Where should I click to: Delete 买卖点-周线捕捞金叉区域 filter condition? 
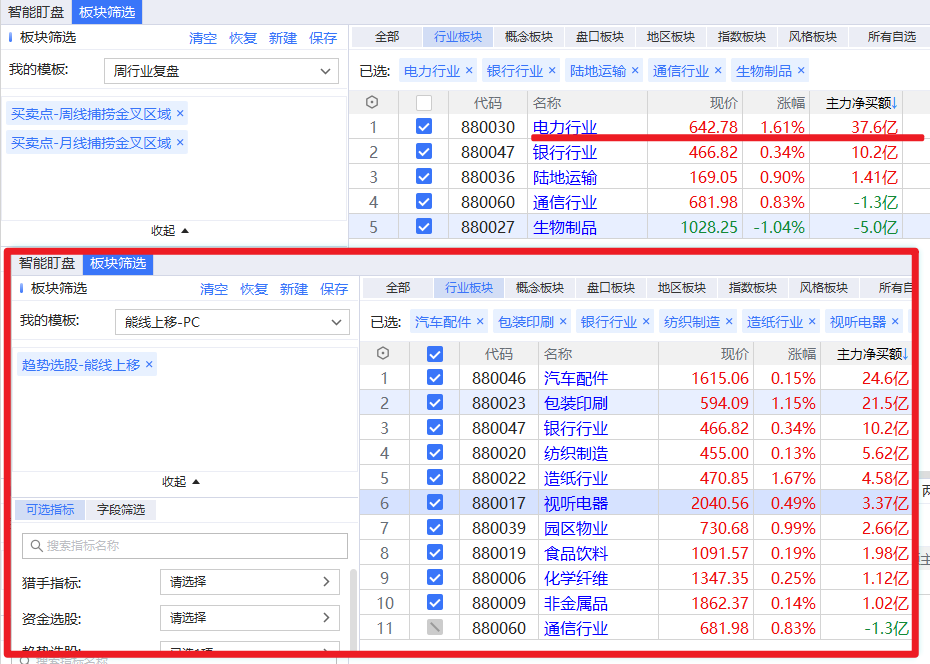[180, 114]
